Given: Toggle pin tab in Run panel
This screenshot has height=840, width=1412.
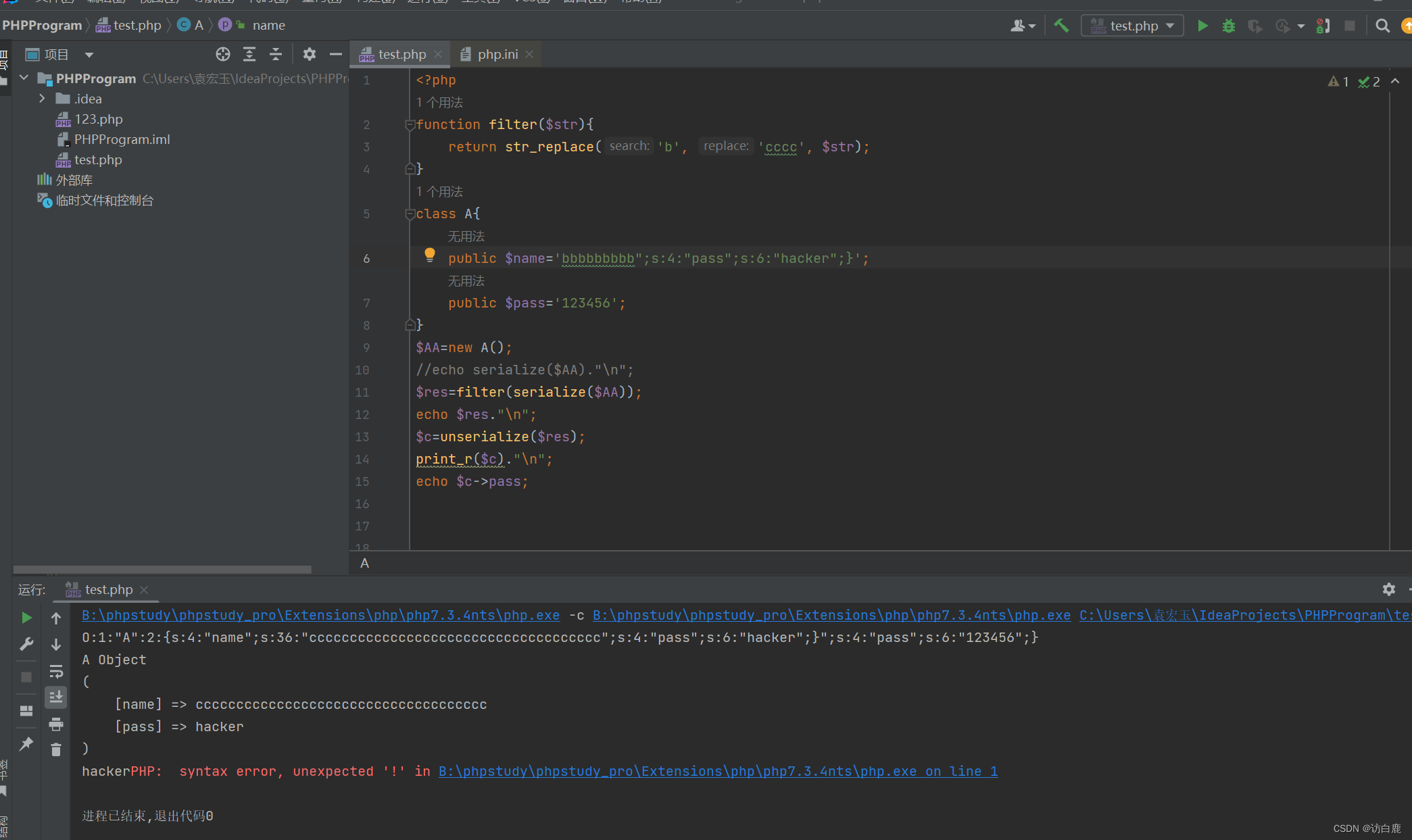Looking at the screenshot, I should point(26,744).
